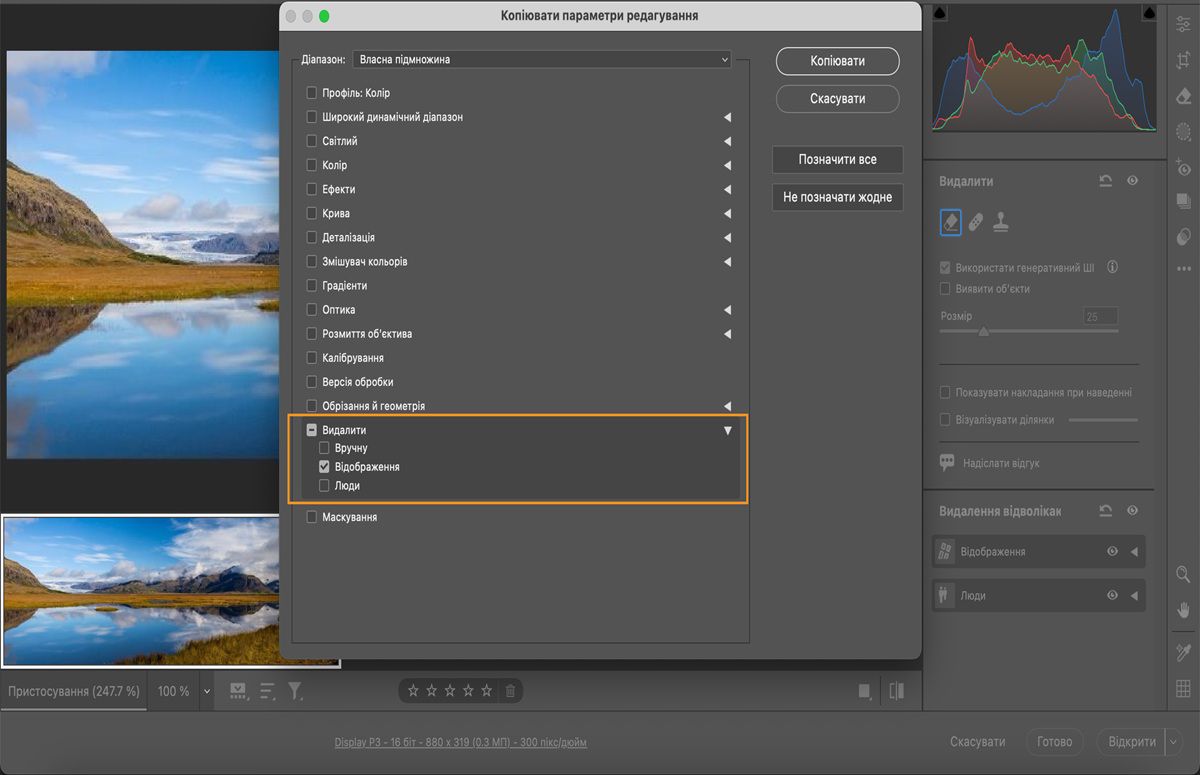Open the Masking dotted circle tool

[1183, 131]
